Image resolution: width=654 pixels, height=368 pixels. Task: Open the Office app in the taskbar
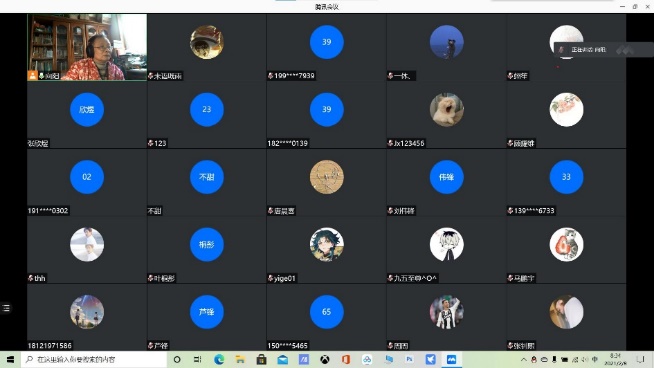tap(346, 359)
